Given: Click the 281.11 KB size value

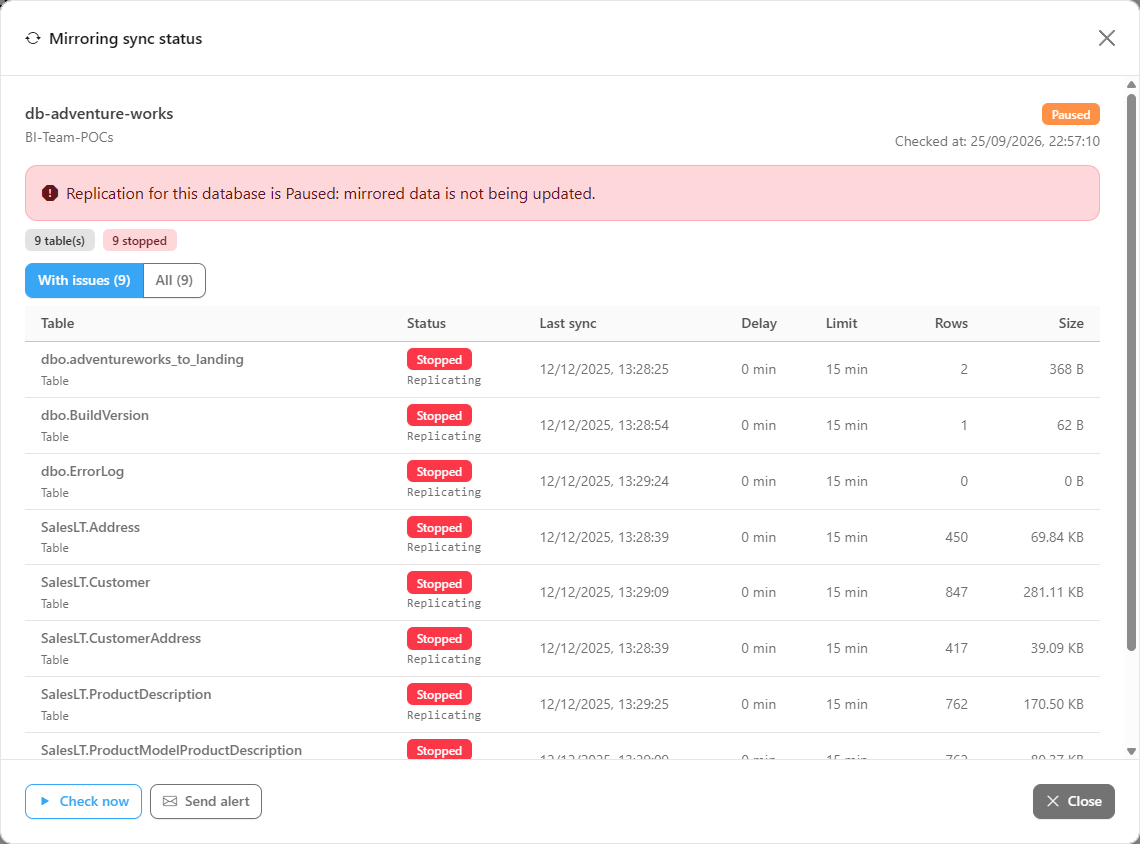Looking at the screenshot, I should 1053,592.
